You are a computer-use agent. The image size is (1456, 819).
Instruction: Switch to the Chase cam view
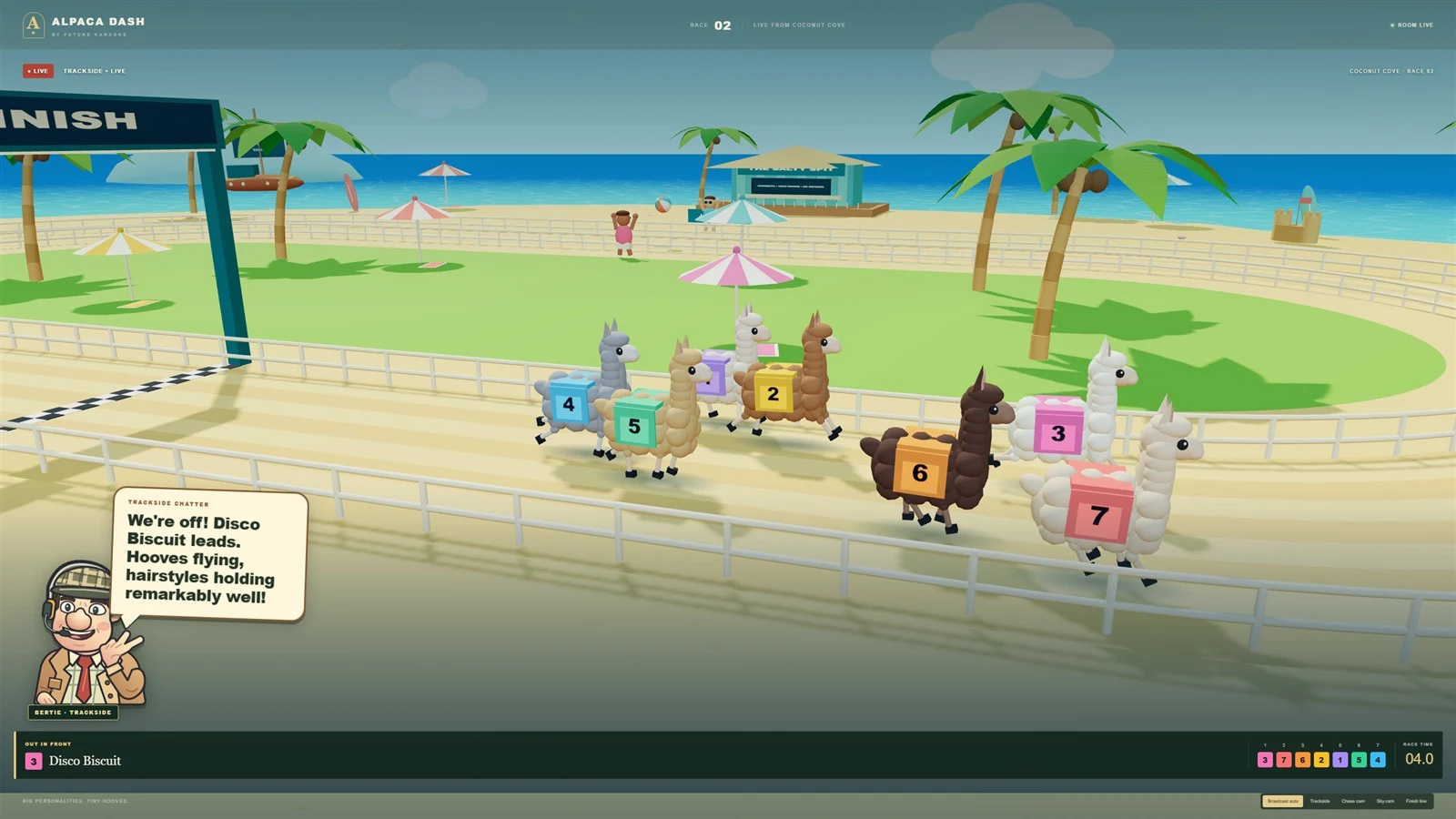click(1353, 801)
